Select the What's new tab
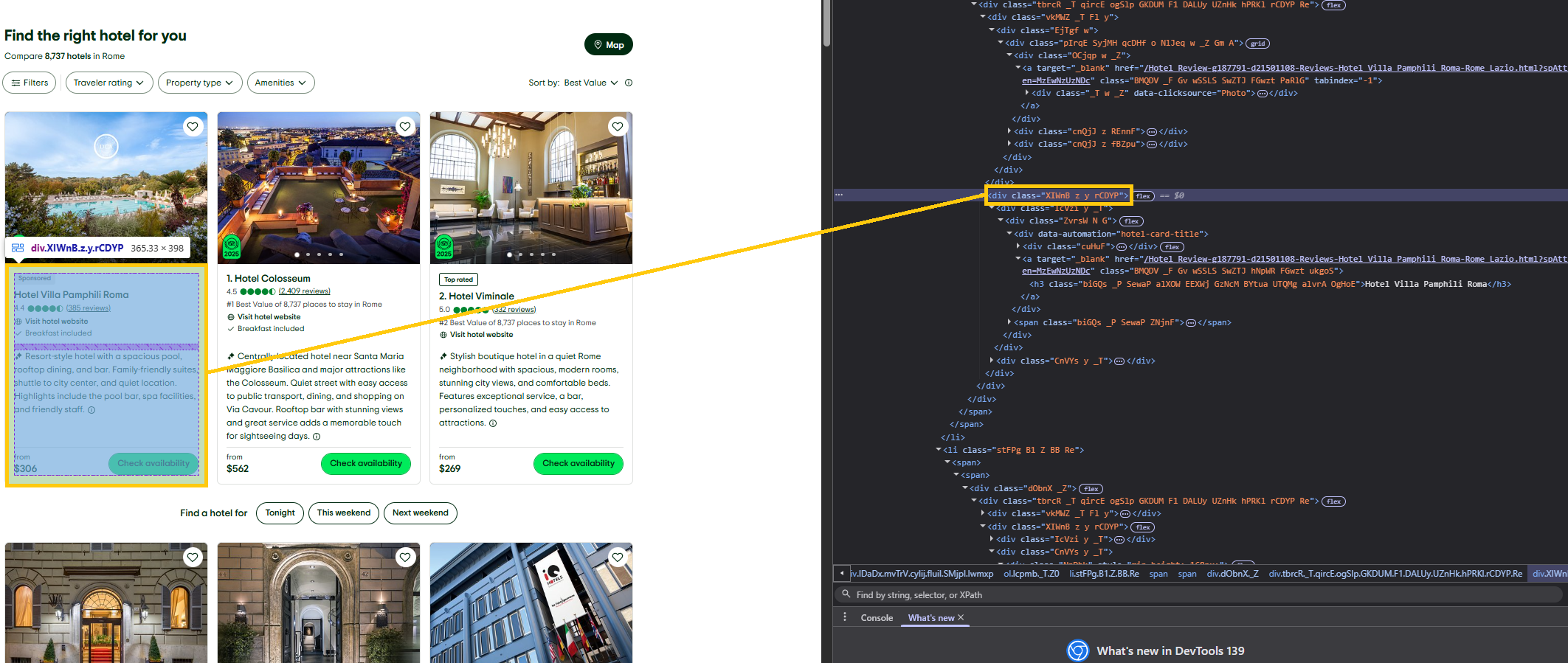The width and height of the screenshot is (1568, 663). [930, 618]
